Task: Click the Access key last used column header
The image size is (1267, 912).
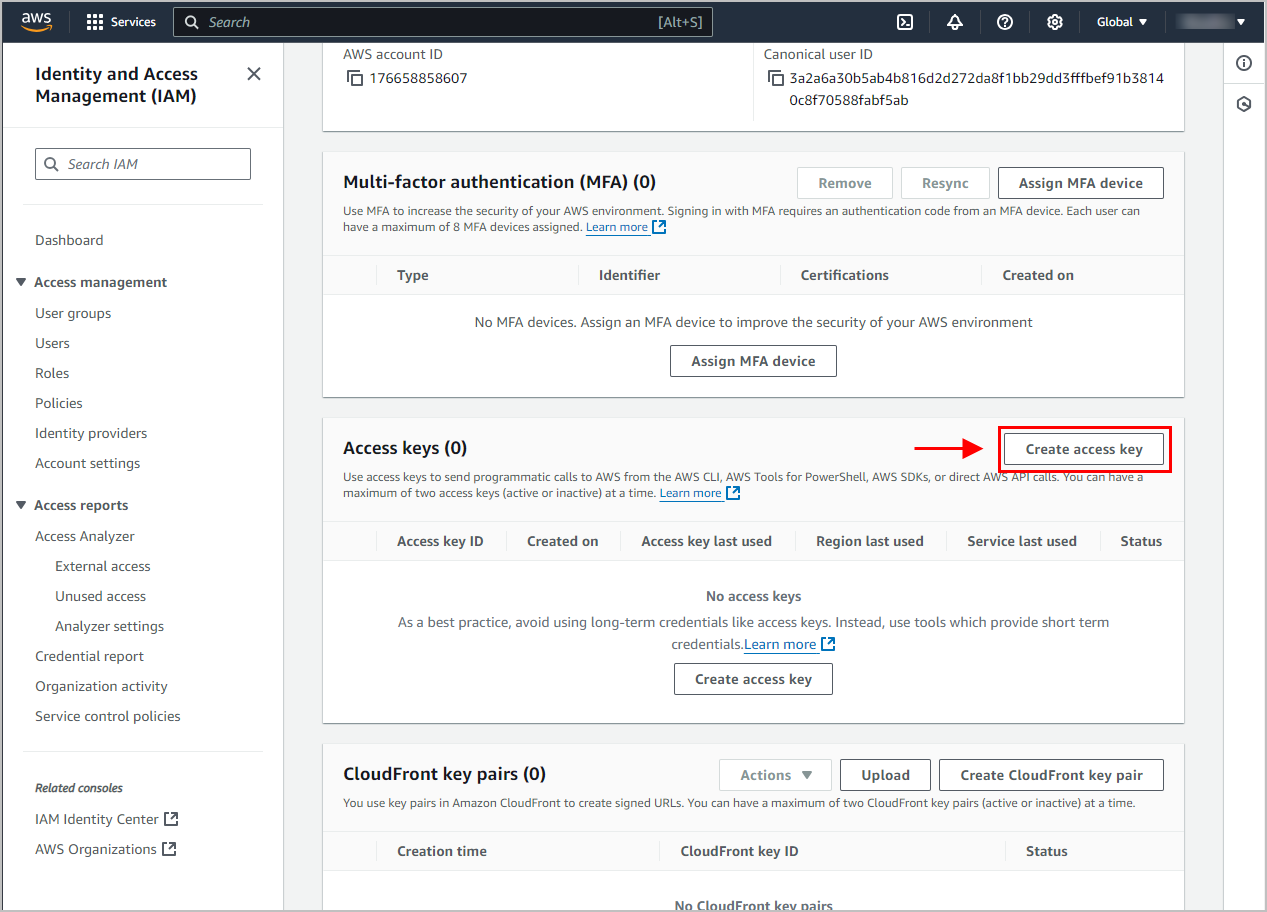Action: [x=706, y=541]
